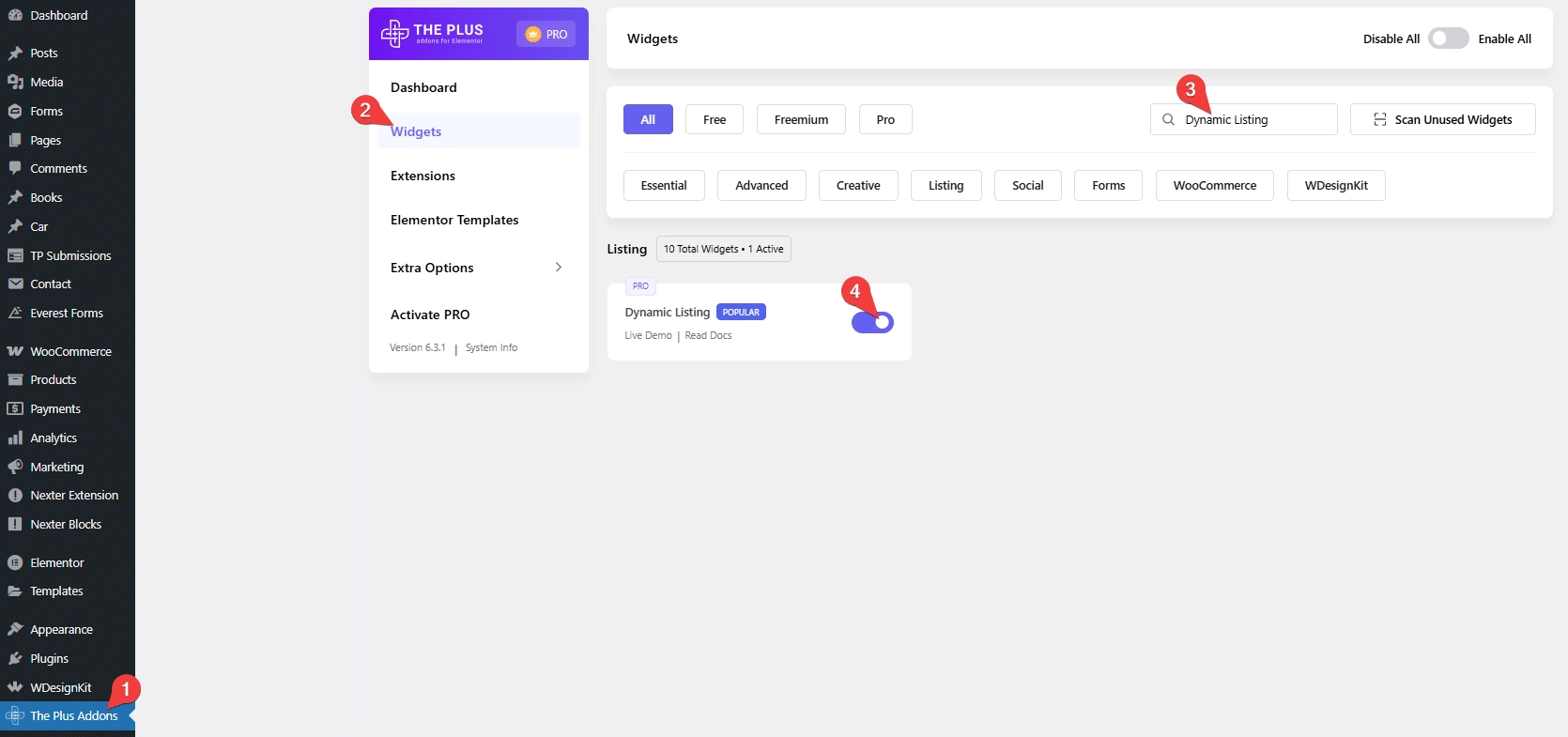Click the Analytics bar chart icon
1568x737 pixels.
(x=15, y=438)
